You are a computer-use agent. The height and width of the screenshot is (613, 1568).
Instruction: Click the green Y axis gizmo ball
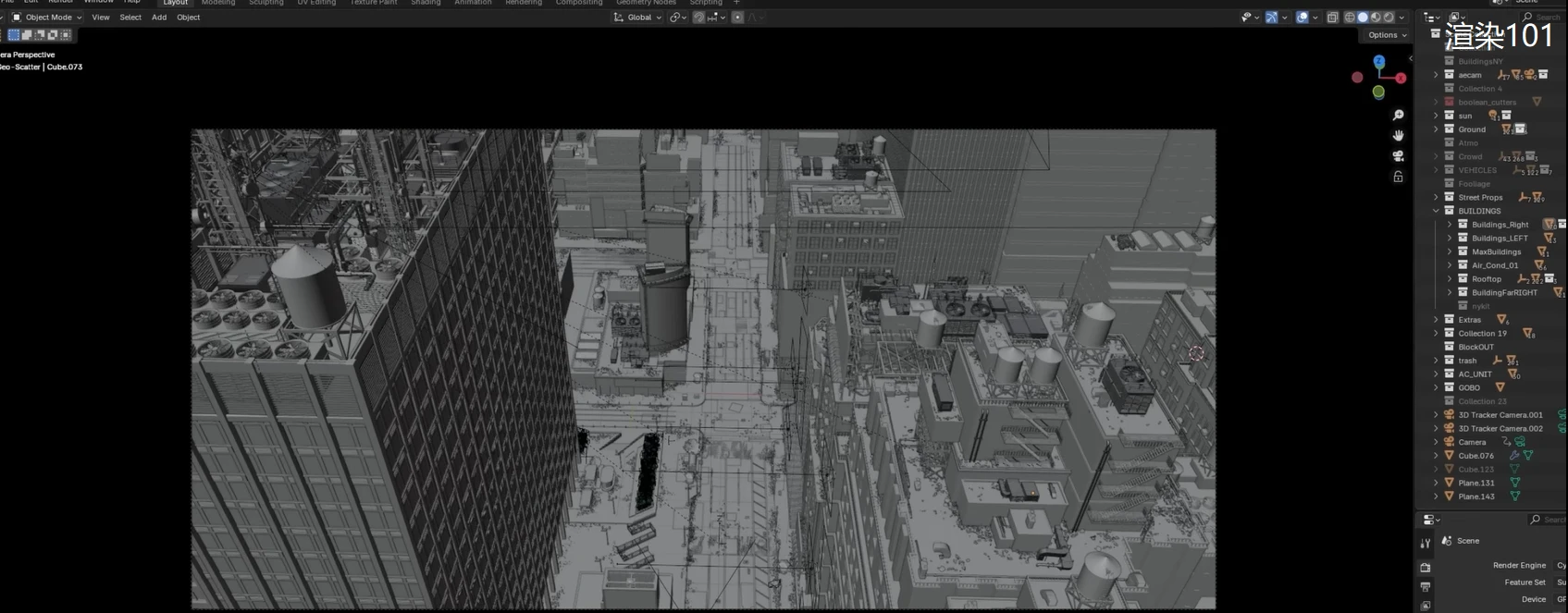[1378, 92]
